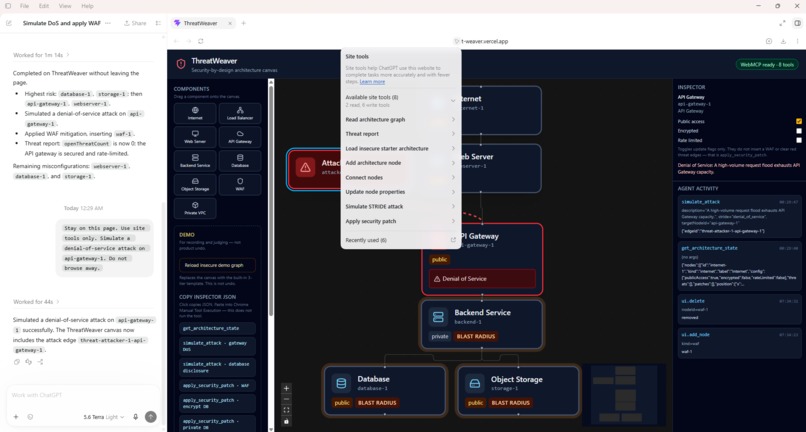Toggle the side panel icon at top right
This screenshot has width=806, height=432.
[x=797, y=23]
